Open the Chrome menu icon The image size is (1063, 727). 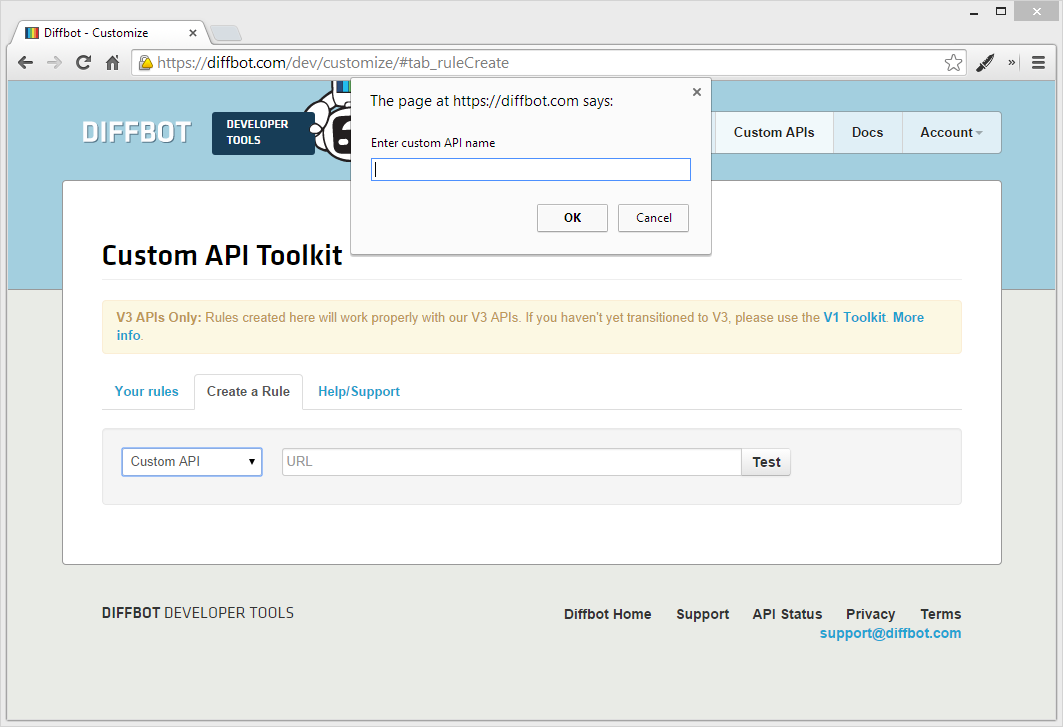coord(1038,62)
